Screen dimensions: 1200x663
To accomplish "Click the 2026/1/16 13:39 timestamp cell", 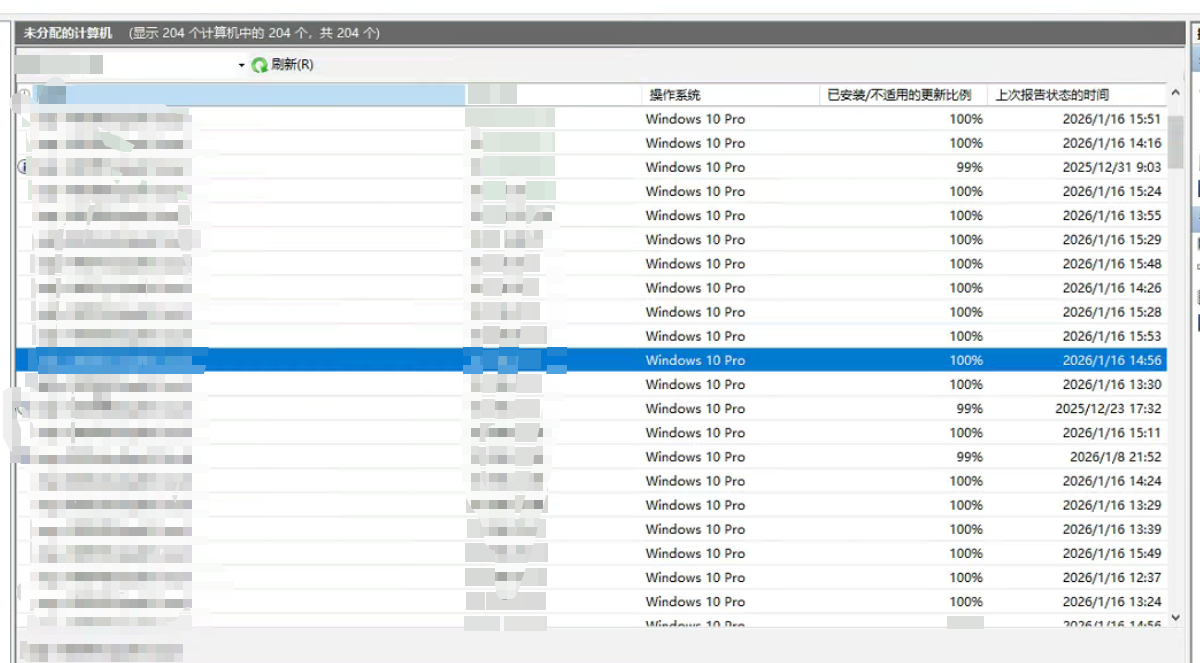I will [1112, 529].
